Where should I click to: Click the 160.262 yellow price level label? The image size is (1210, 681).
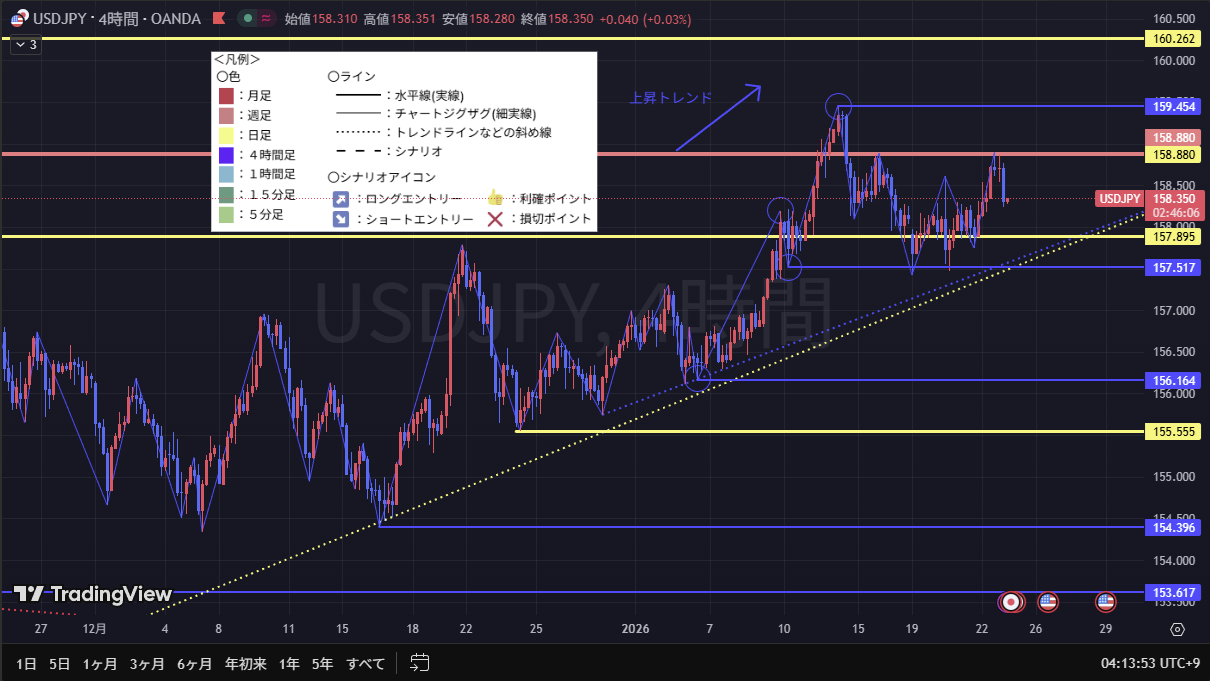[x=1174, y=39]
